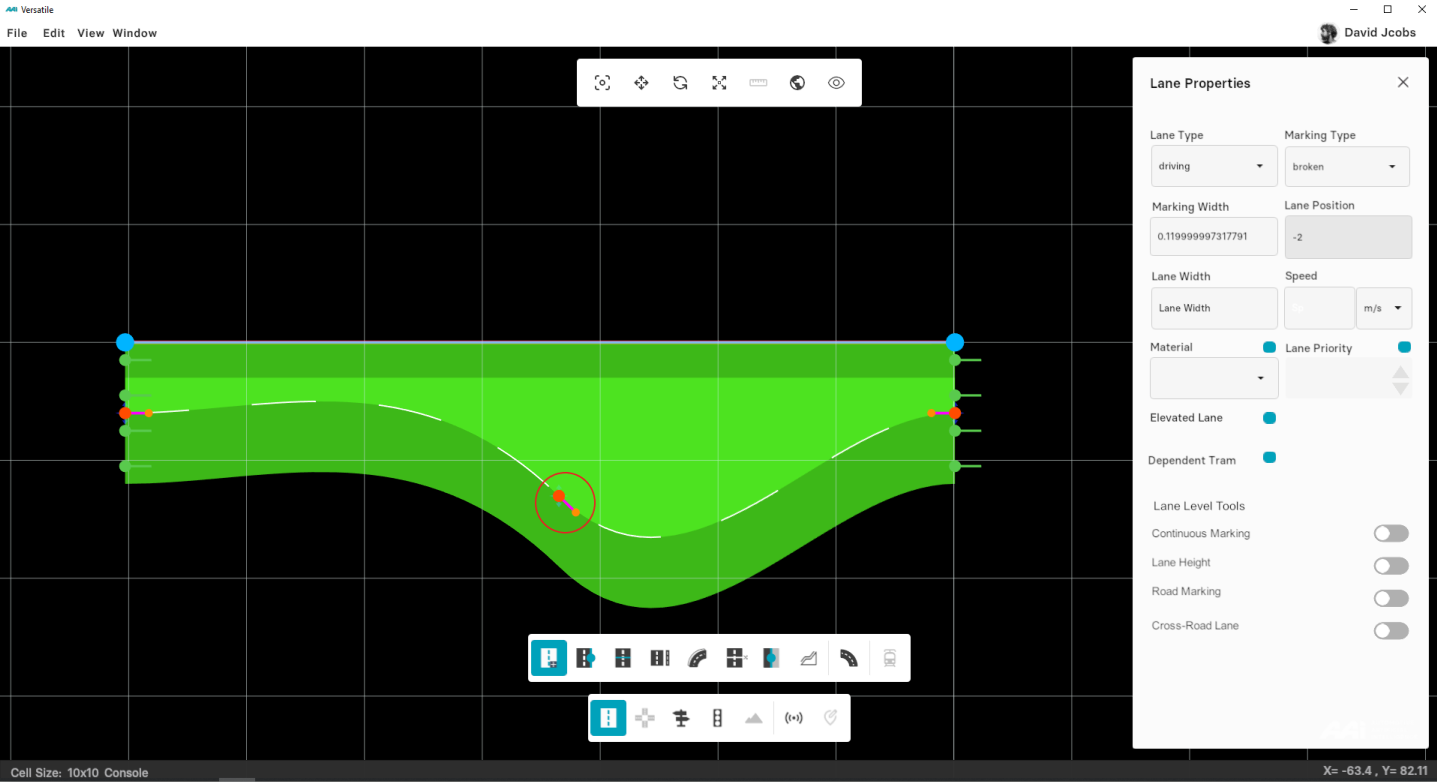Screen dimensions: 1437x782
Task: Click the signal broadcast sensor icon
Action: [x=794, y=718]
